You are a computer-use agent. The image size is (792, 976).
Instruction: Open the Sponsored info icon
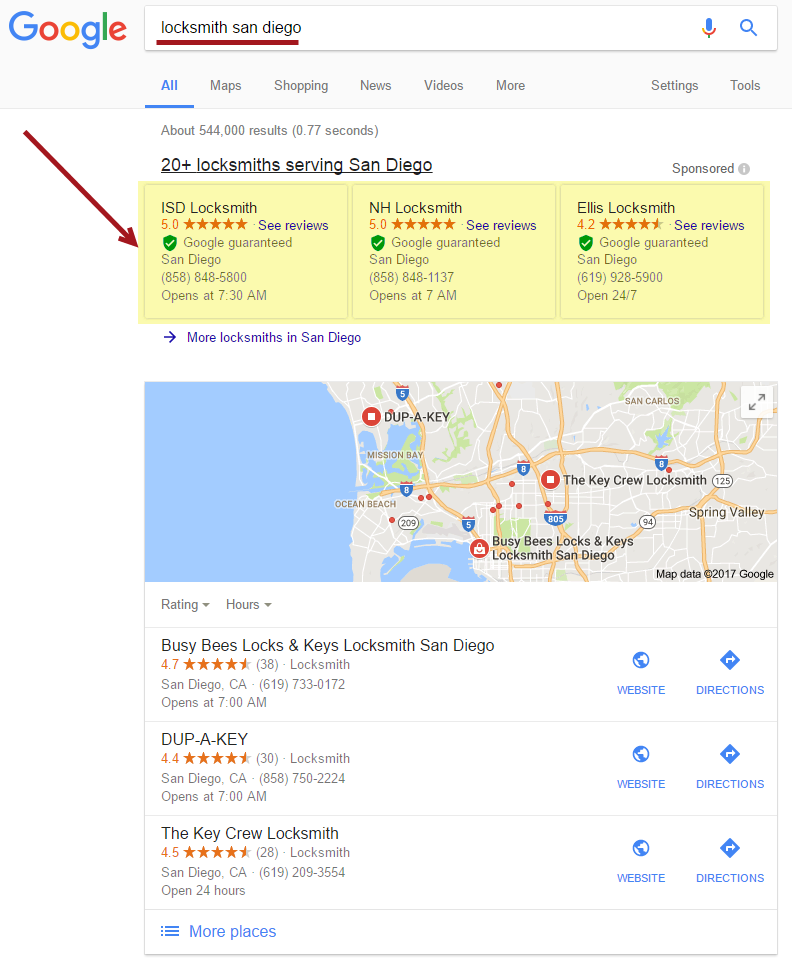point(744,169)
